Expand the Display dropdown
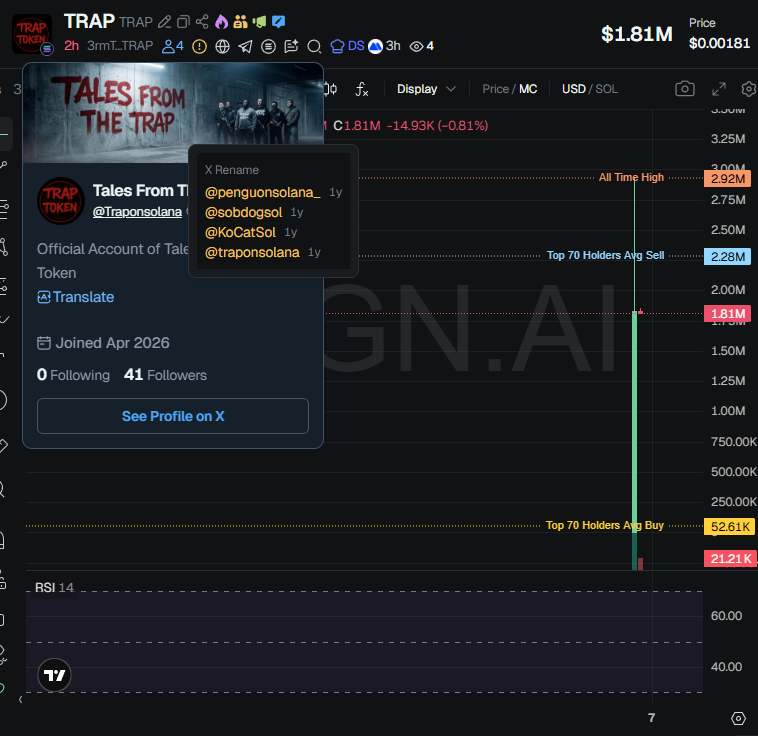Image resolution: width=758 pixels, height=736 pixels. click(x=426, y=89)
